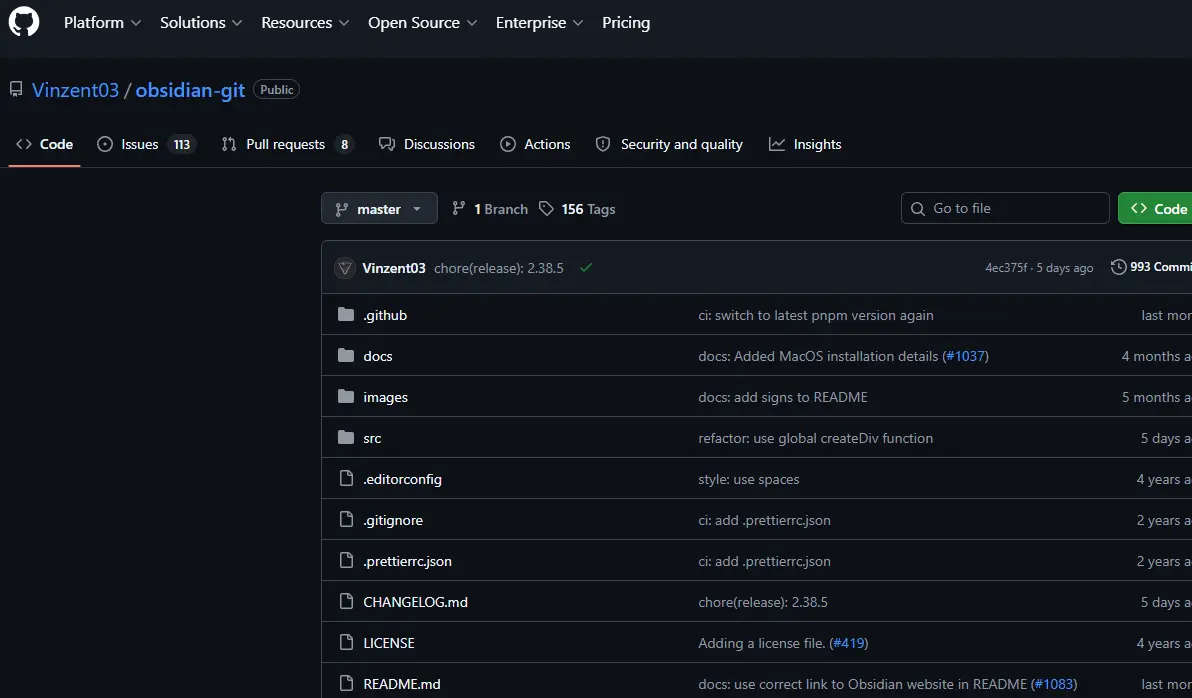The image size is (1192, 698).
Task: Select the Code tab
Action: click(44, 144)
